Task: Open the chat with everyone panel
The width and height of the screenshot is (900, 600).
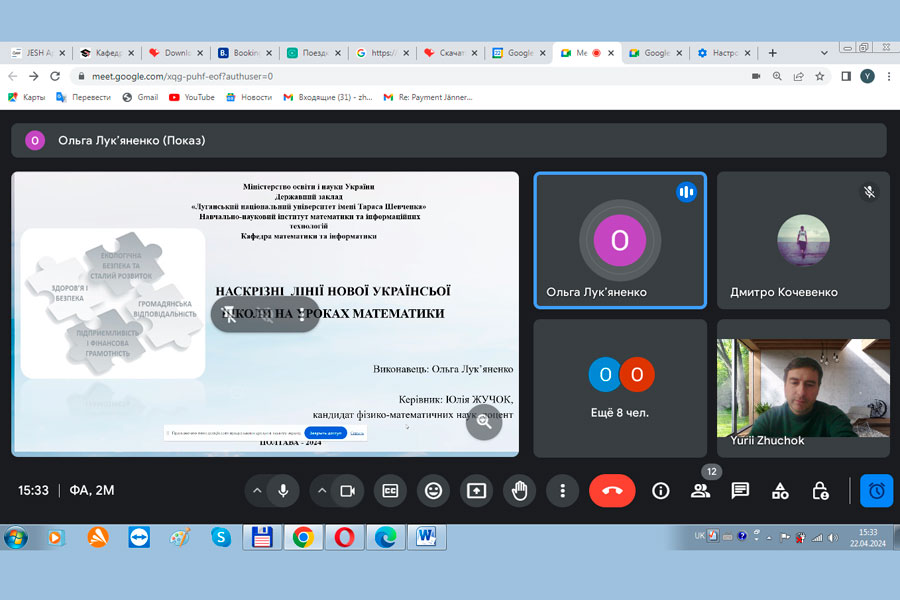Action: [740, 491]
